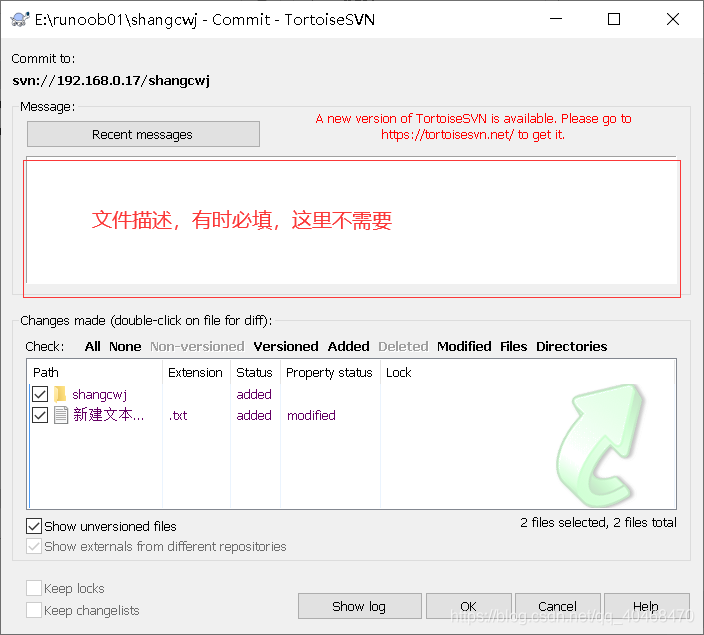Close the Commit window
Image resolution: width=704 pixels, height=635 pixels.
click(x=673, y=19)
